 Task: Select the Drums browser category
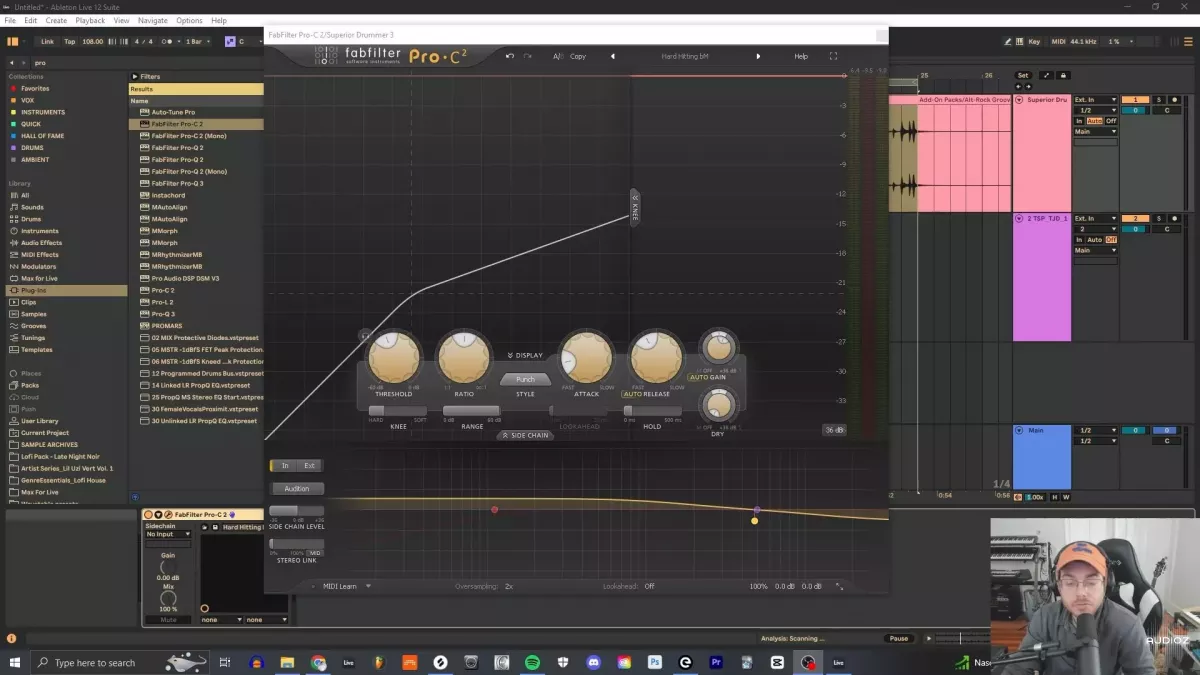31,219
